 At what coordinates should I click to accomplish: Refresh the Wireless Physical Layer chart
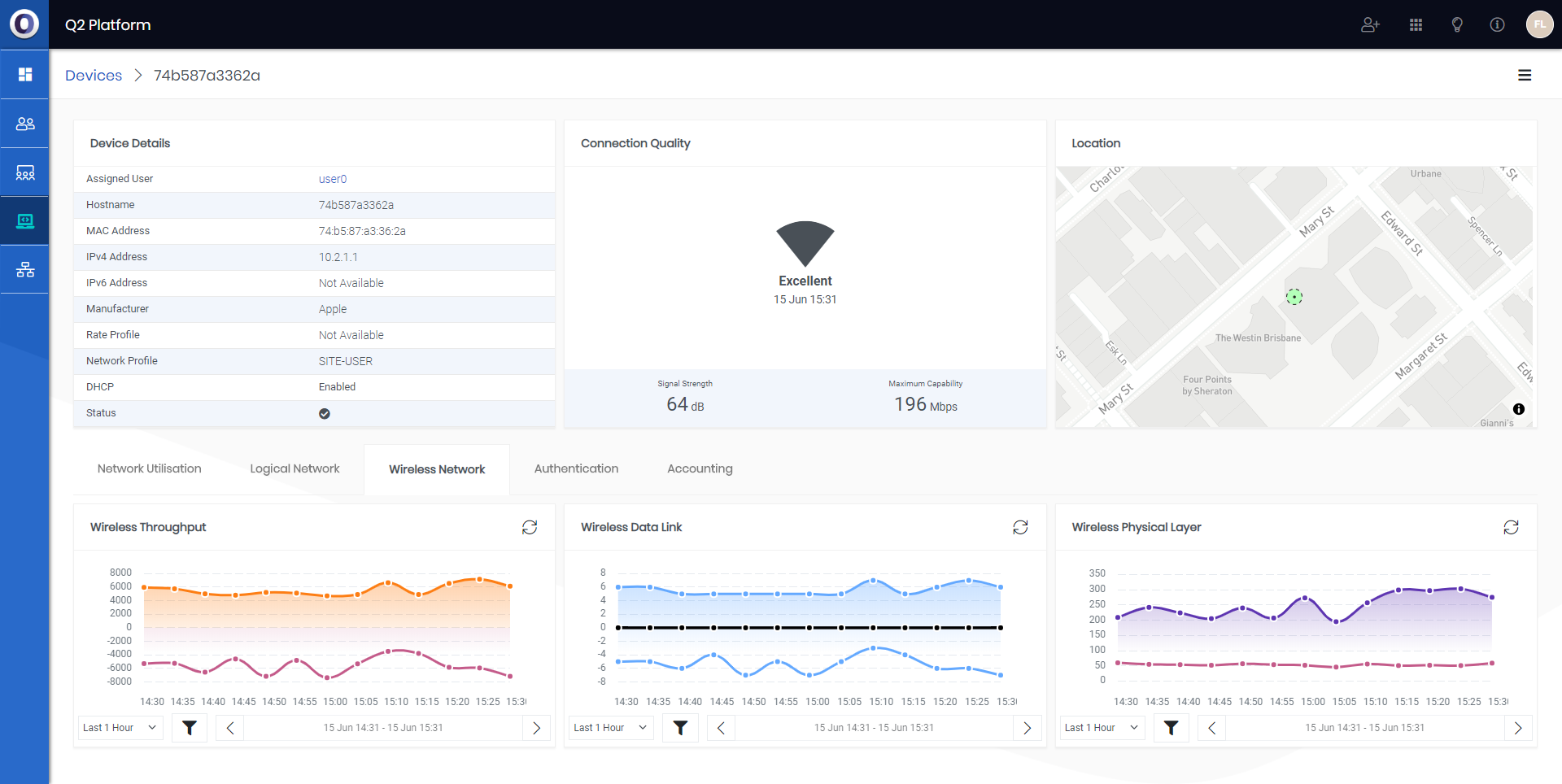1511,527
